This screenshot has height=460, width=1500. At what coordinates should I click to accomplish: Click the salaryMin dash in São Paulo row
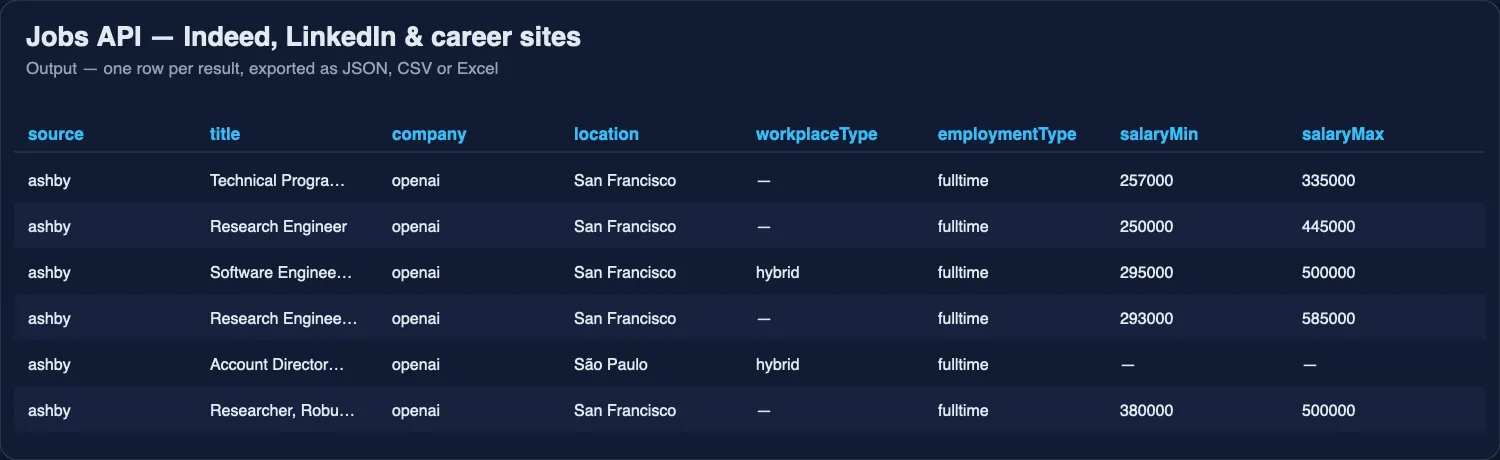click(x=1127, y=365)
